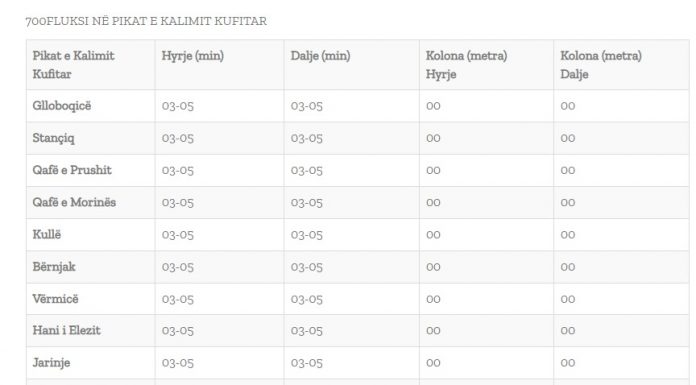Select the Bërnjak row label

(x=54, y=266)
